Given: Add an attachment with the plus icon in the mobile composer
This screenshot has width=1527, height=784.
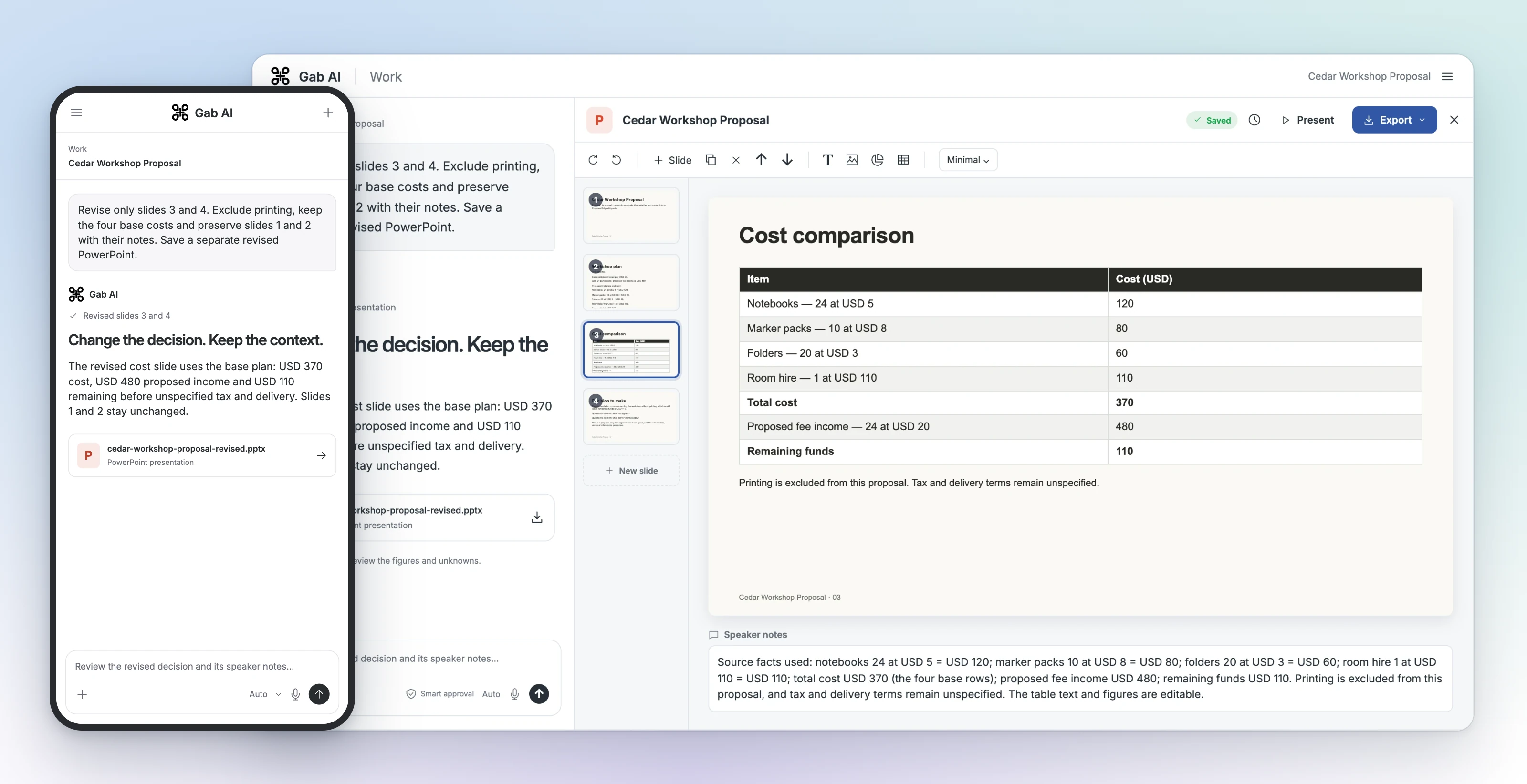Looking at the screenshot, I should tap(83, 694).
